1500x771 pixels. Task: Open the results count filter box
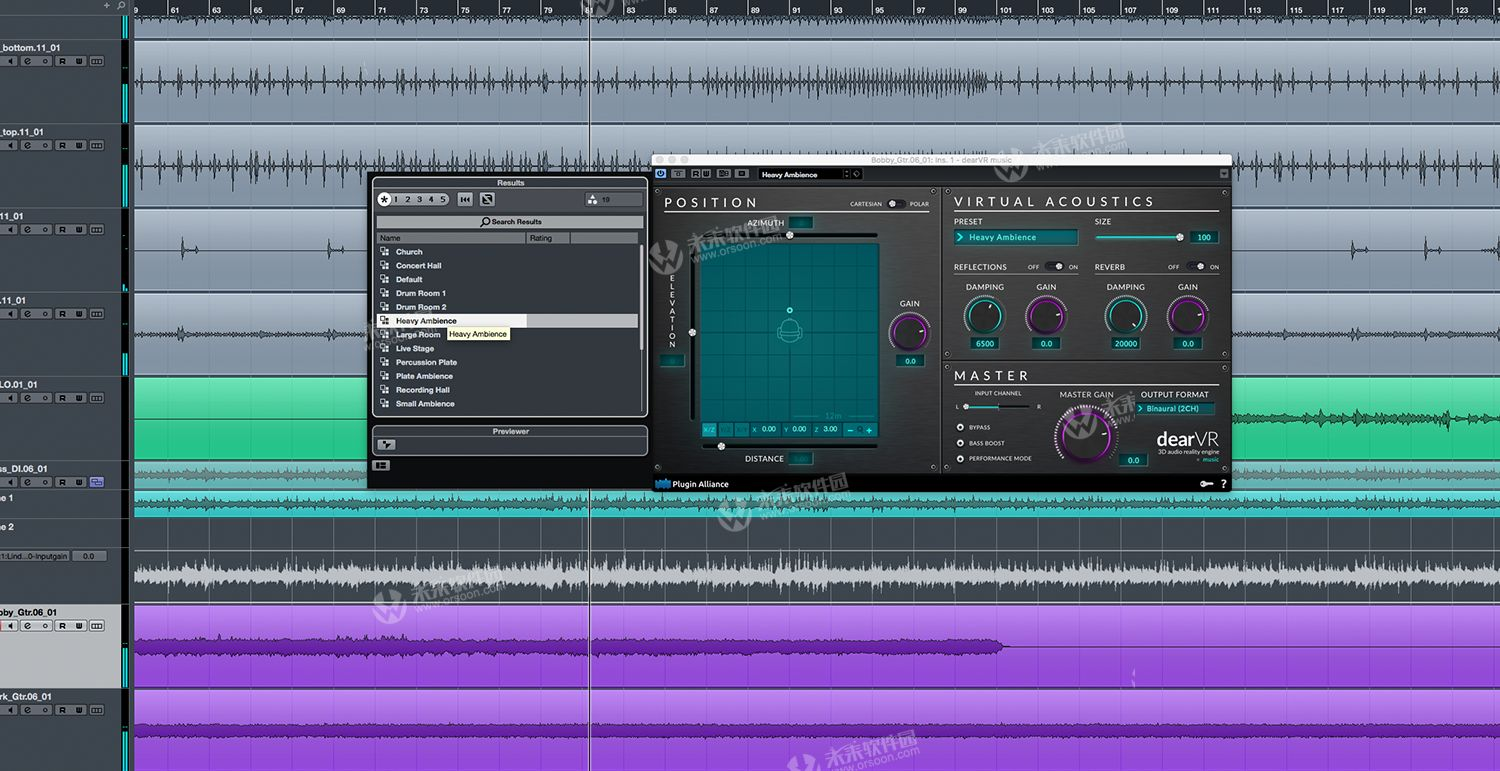tap(614, 199)
